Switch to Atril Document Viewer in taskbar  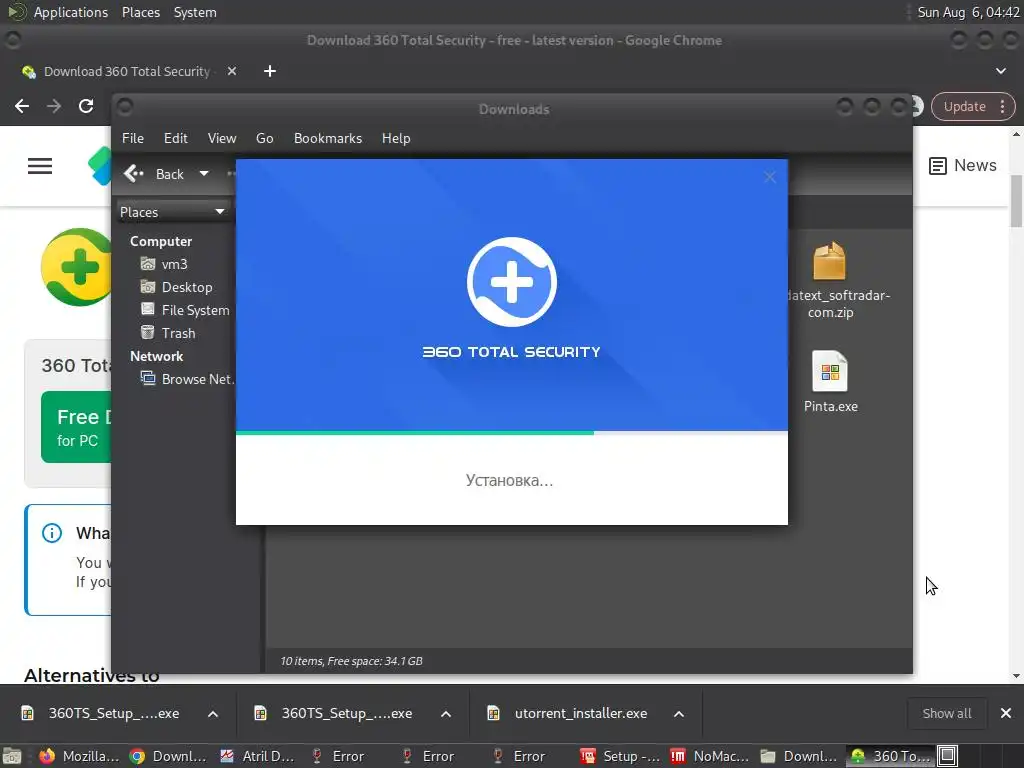[x=258, y=756]
